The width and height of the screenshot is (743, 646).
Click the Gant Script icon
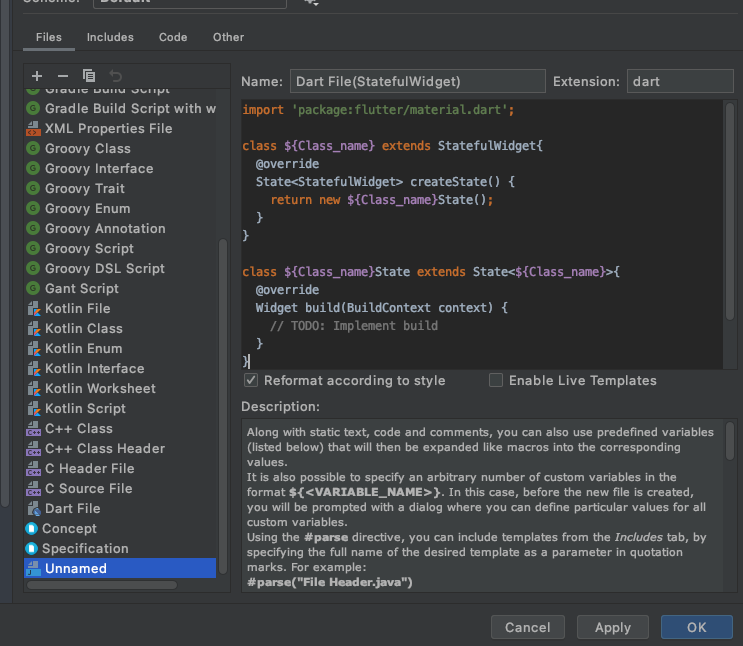33,288
